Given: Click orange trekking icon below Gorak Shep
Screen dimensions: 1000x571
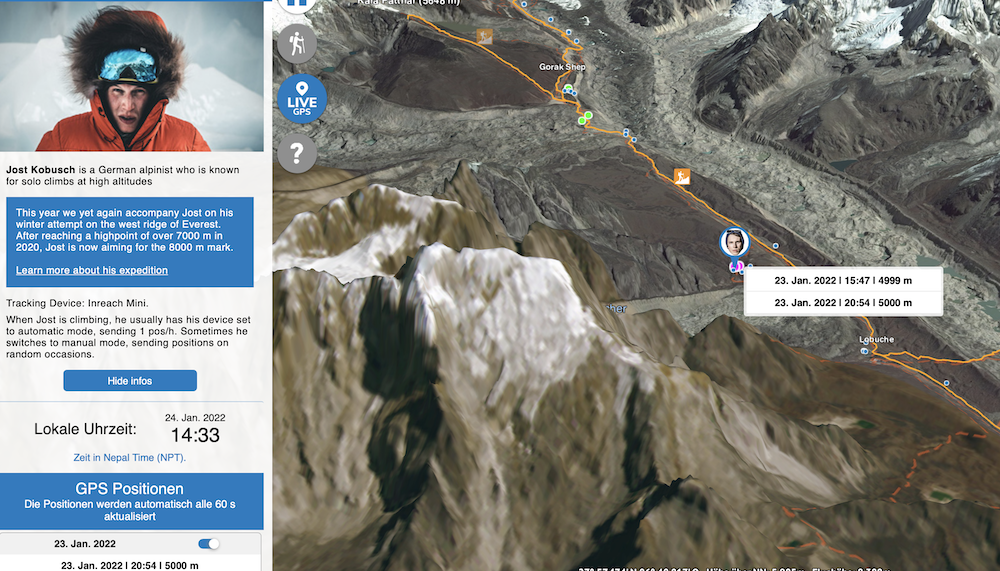Looking at the screenshot, I should click(682, 176).
